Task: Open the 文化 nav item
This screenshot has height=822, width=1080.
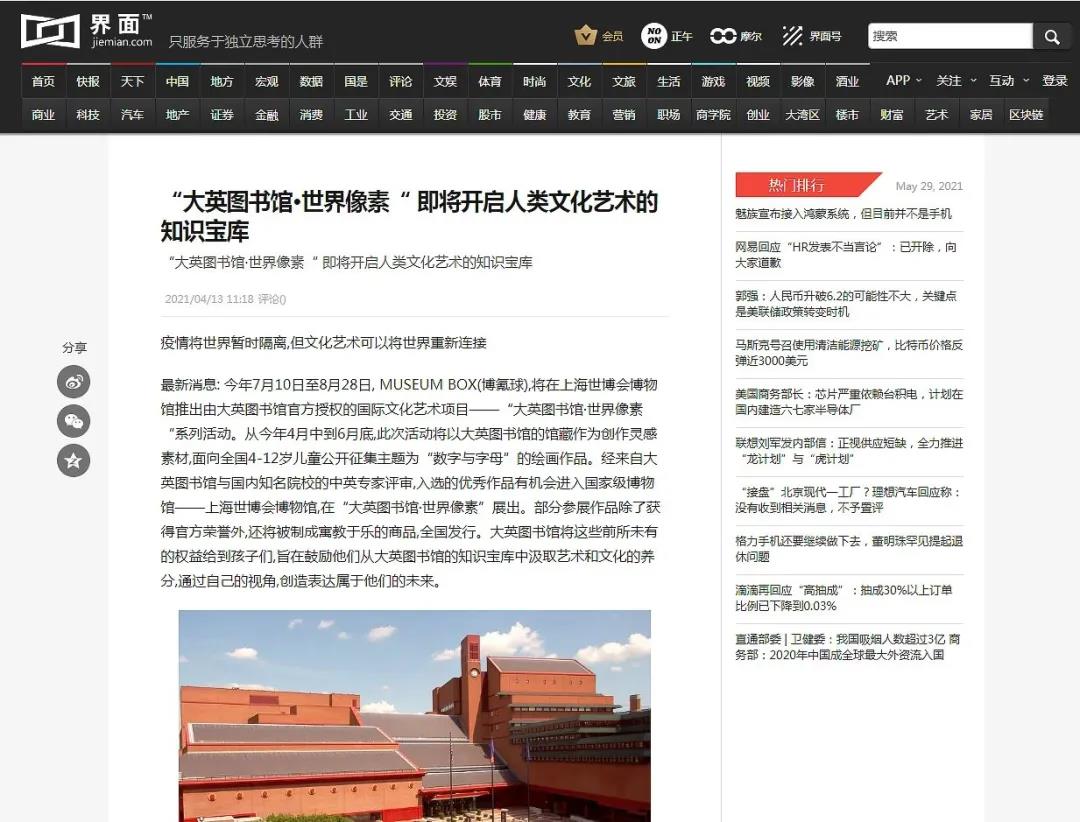Action: tap(579, 81)
